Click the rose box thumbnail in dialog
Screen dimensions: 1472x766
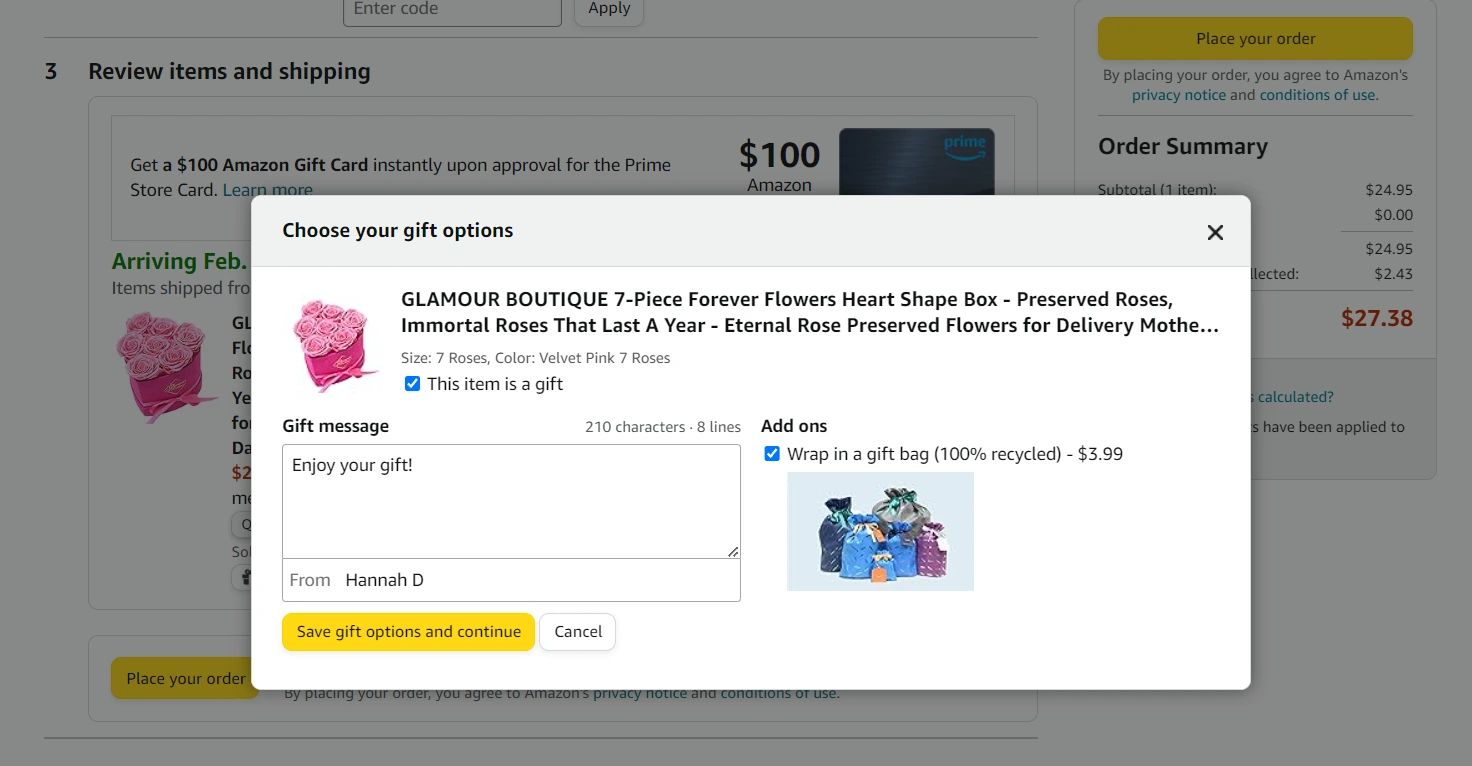(329, 346)
